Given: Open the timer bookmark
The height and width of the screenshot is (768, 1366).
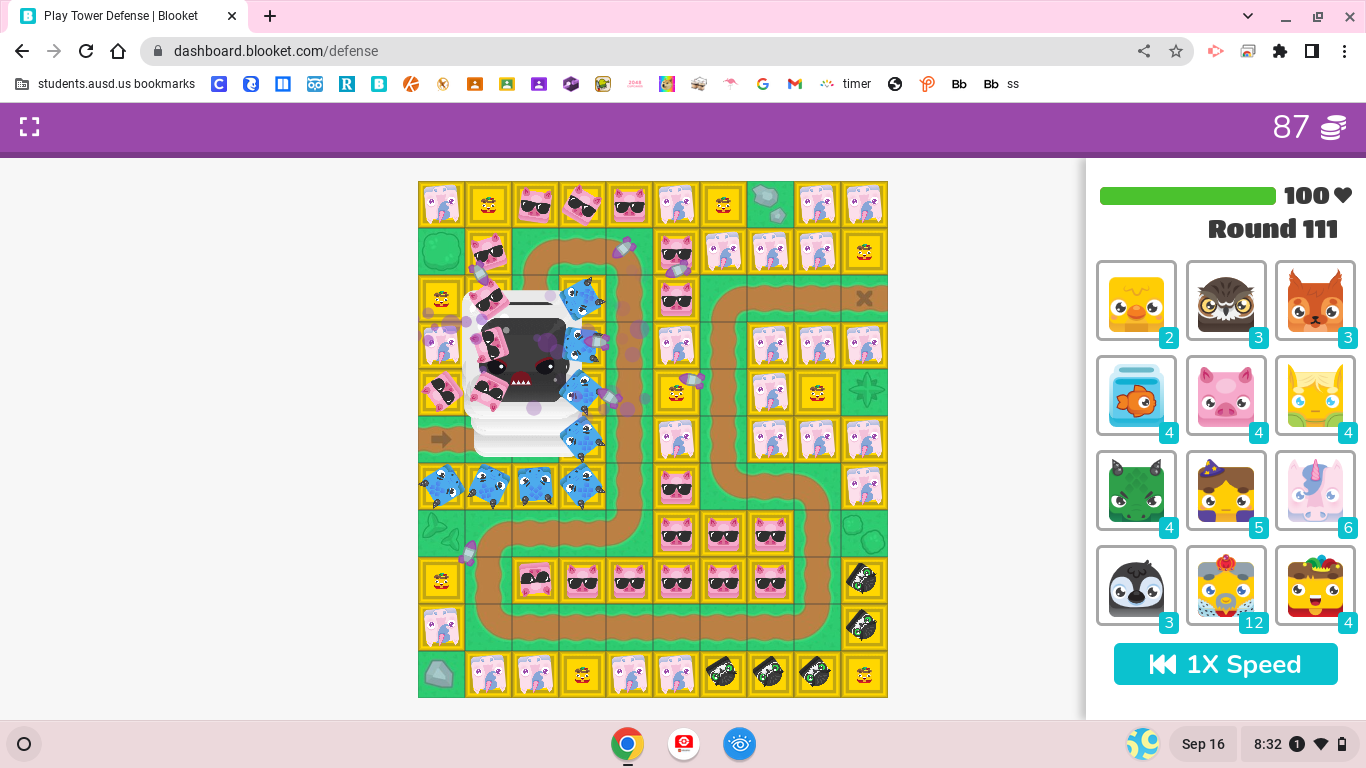Looking at the screenshot, I should pos(848,84).
